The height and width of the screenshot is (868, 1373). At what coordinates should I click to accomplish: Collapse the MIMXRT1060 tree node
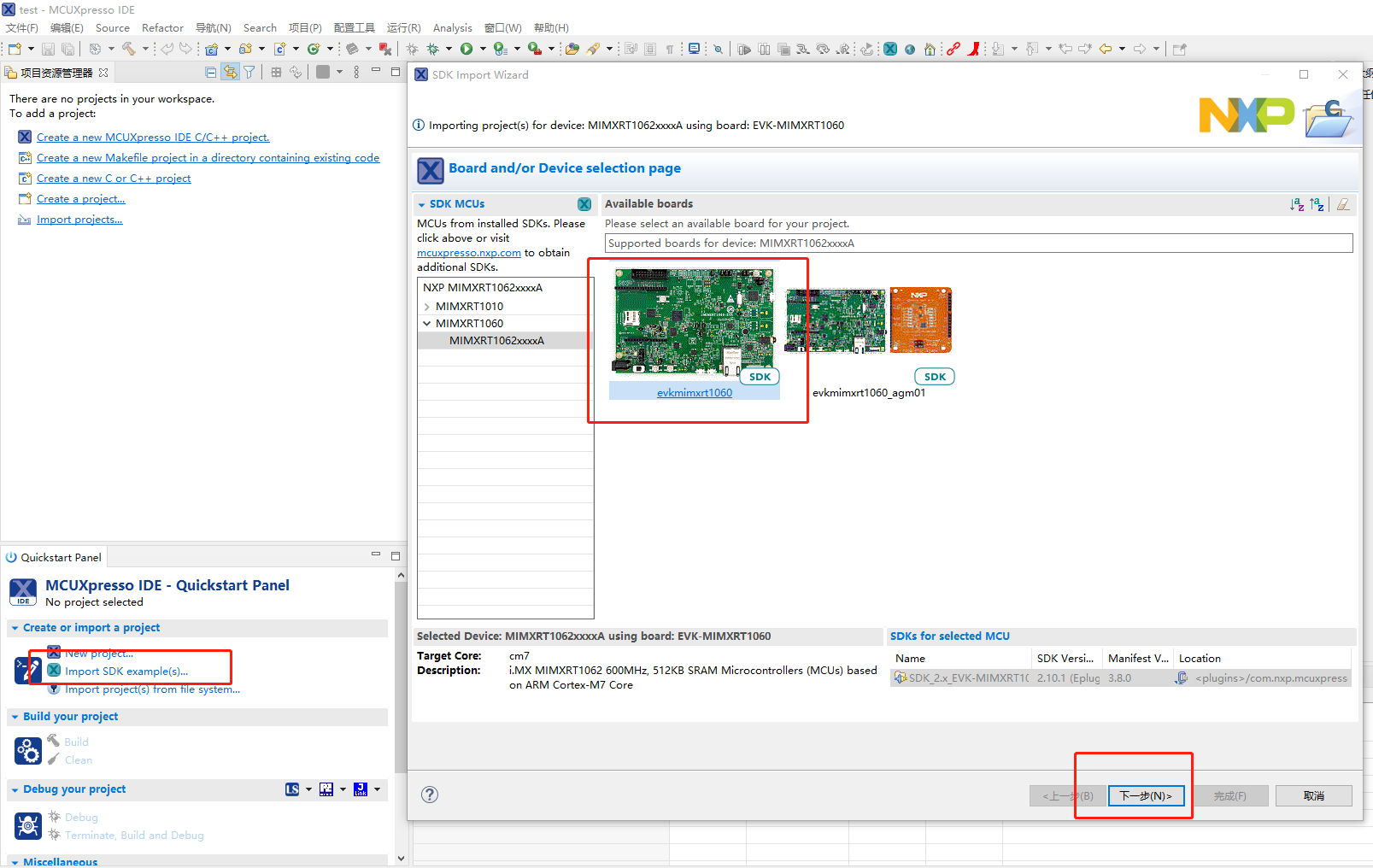click(x=427, y=324)
